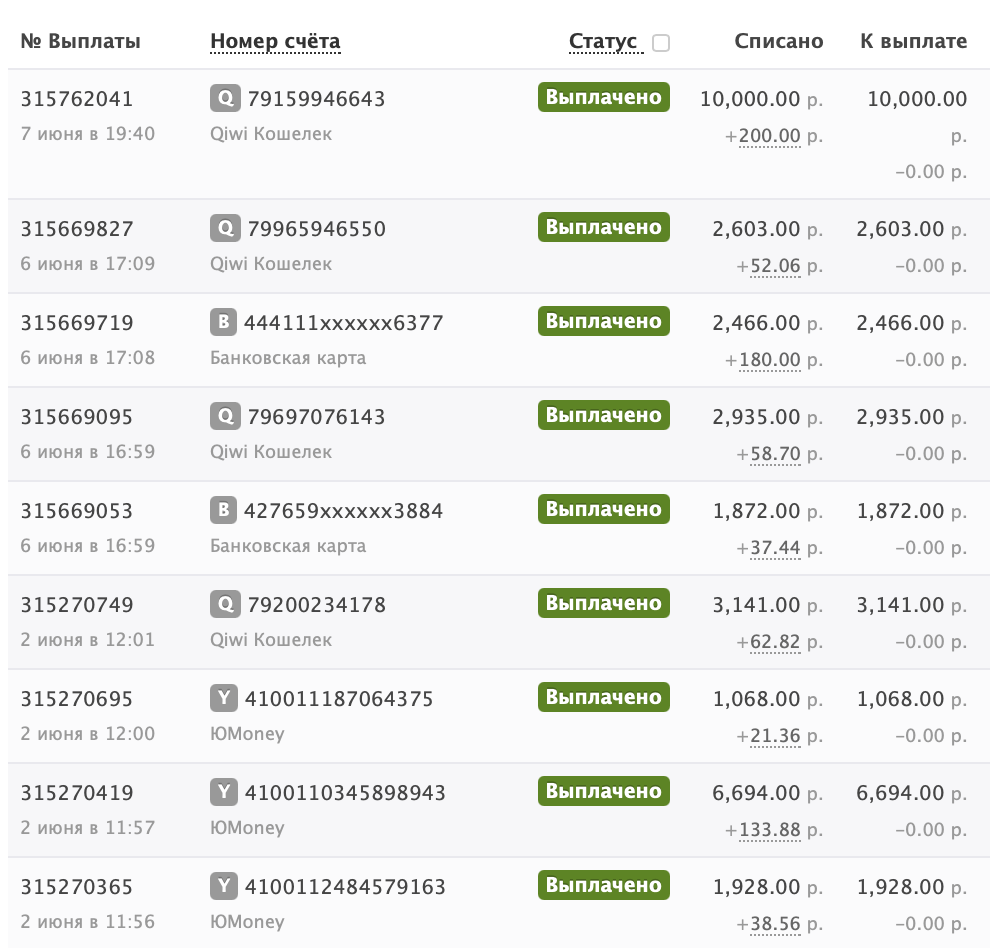
Task: Click Выплачено badge for payout 315762041
Action: [604, 97]
